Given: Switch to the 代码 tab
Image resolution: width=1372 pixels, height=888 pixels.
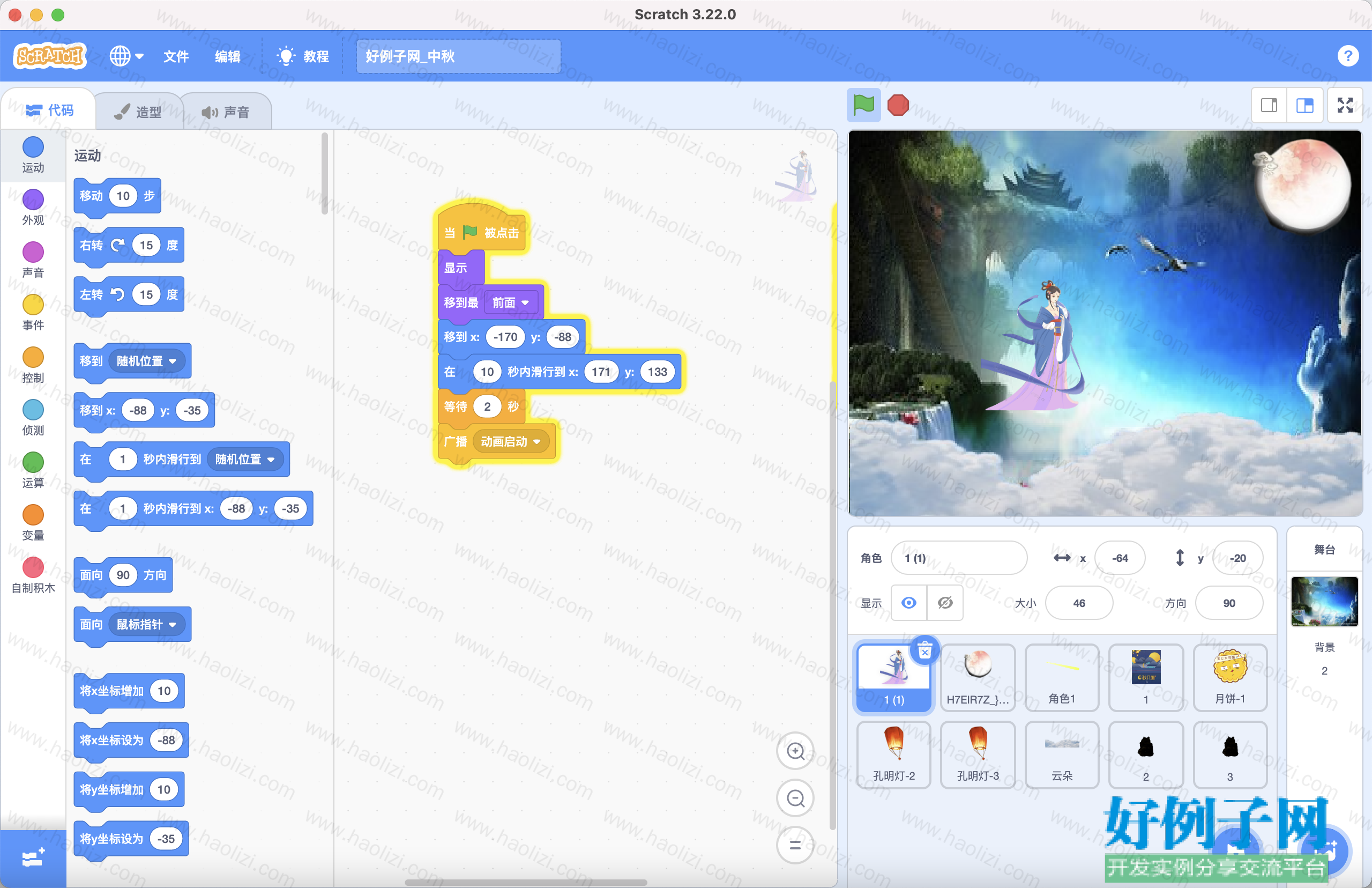Looking at the screenshot, I should coord(49,110).
